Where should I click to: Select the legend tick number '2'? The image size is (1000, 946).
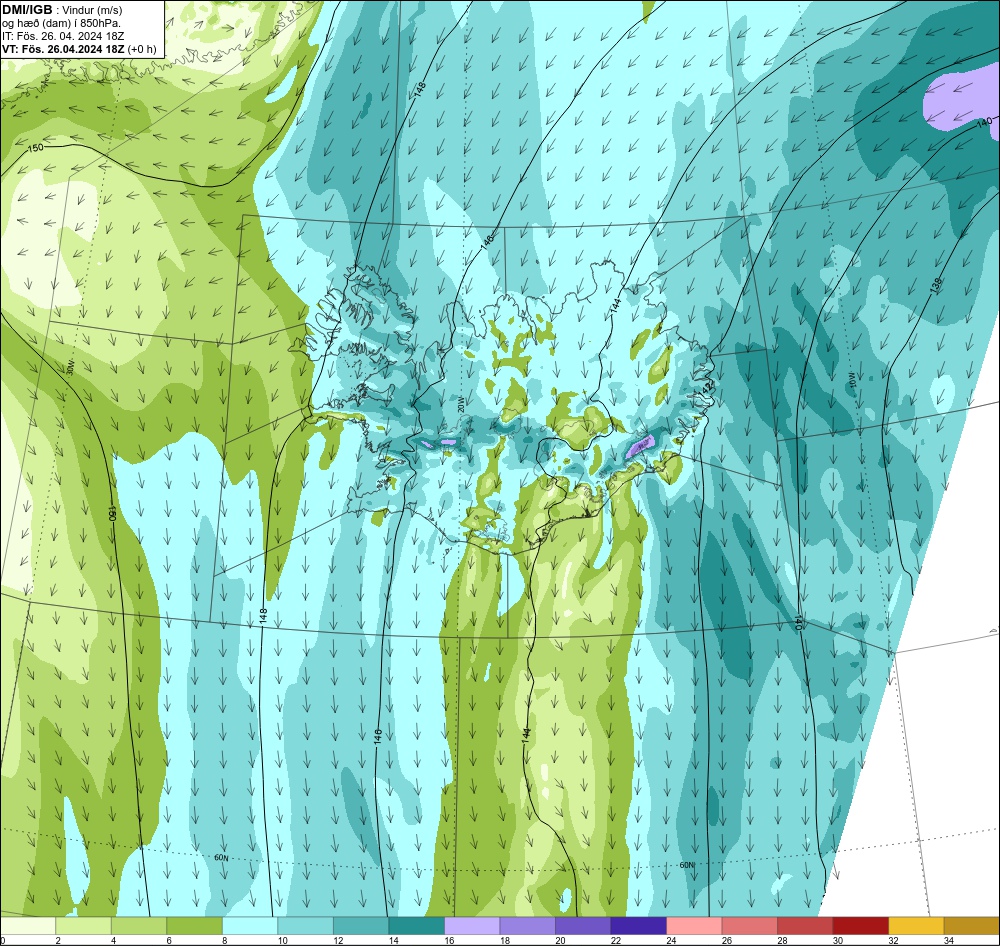point(58,940)
